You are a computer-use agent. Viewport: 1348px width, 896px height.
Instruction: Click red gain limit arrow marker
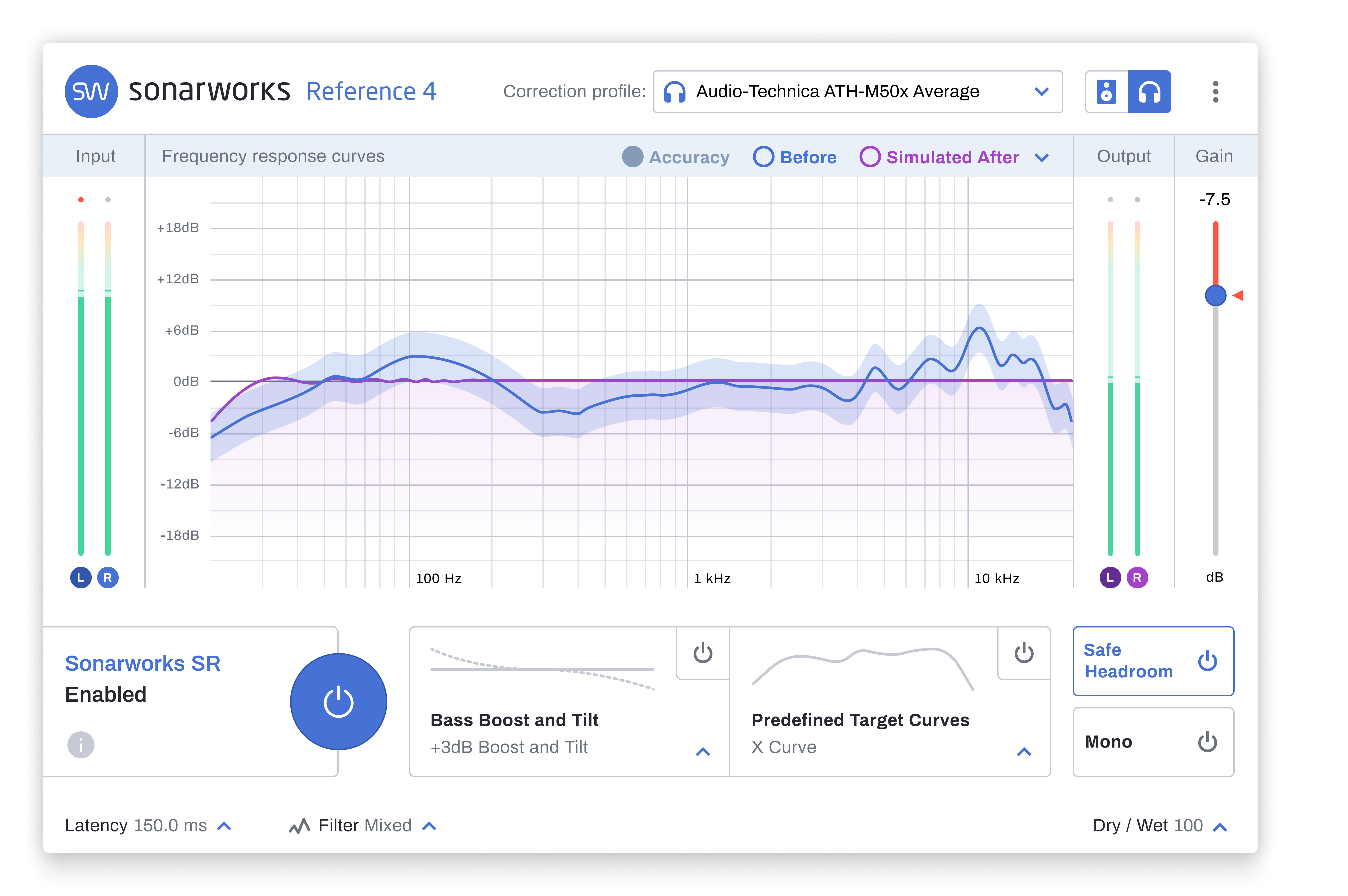[1238, 296]
